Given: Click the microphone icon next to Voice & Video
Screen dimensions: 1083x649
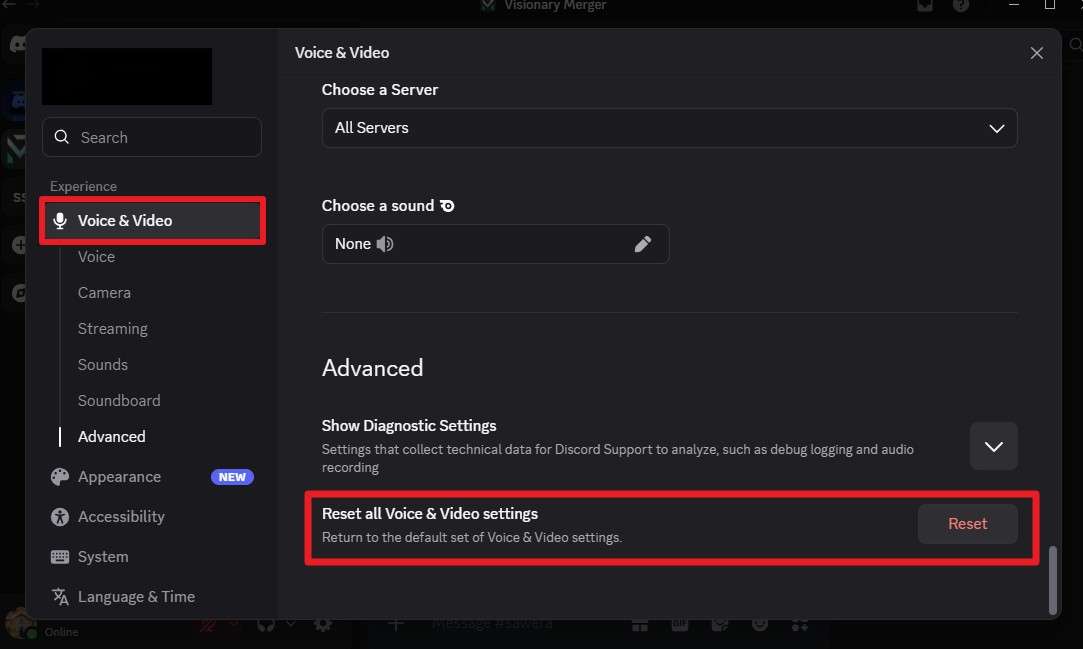Looking at the screenshot, I should (60, 220).
